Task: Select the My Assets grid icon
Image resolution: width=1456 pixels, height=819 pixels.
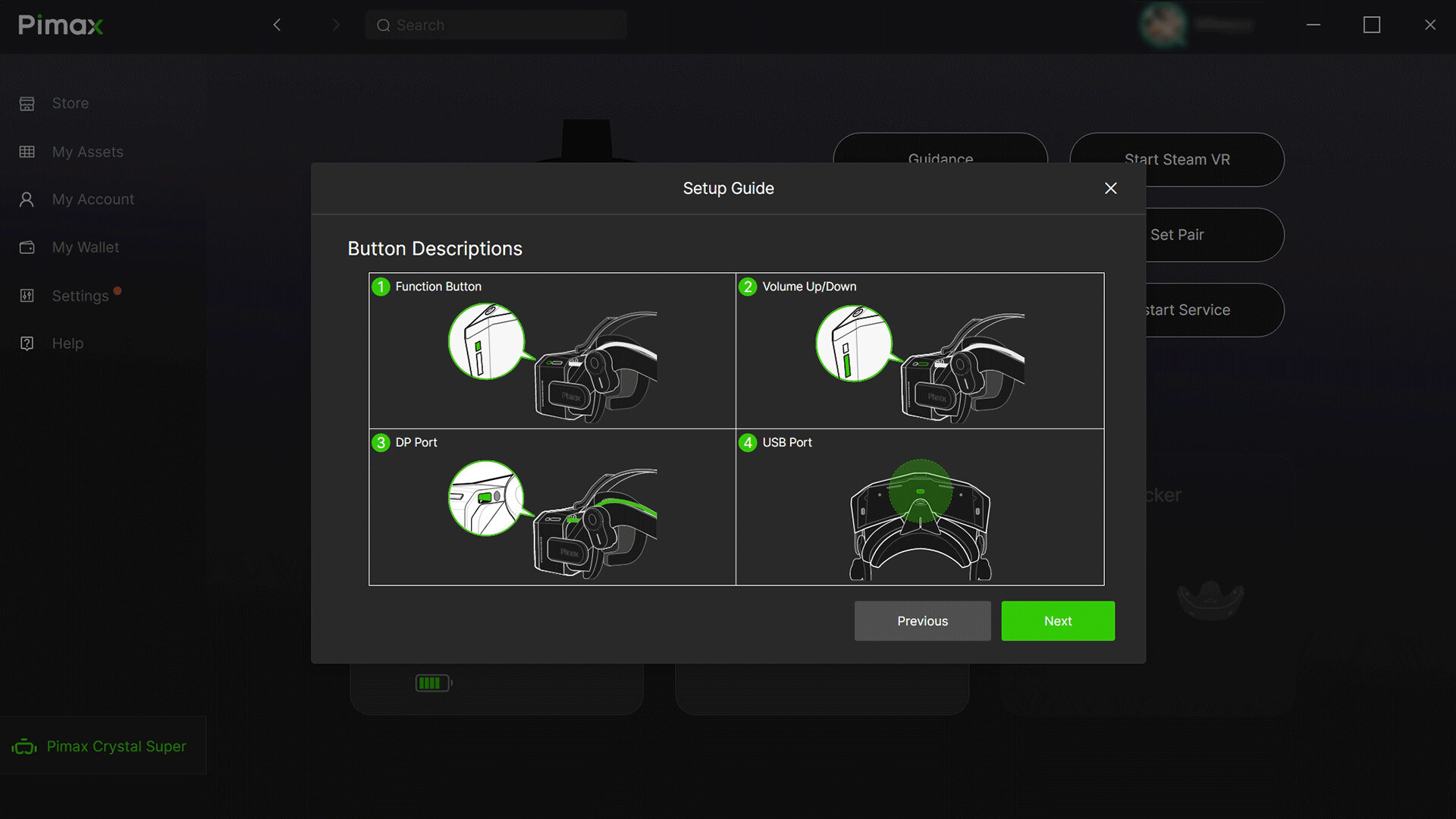Action: coord(27,152)
